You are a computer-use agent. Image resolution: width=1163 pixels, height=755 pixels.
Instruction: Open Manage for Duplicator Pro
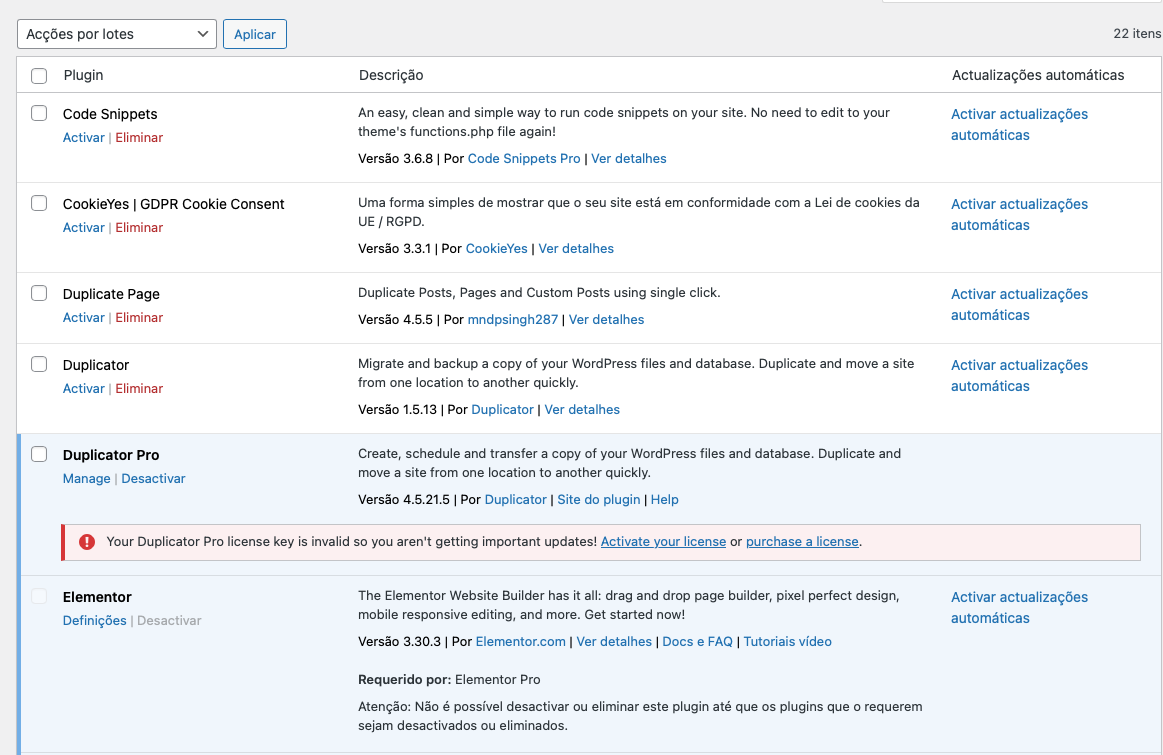87,478
